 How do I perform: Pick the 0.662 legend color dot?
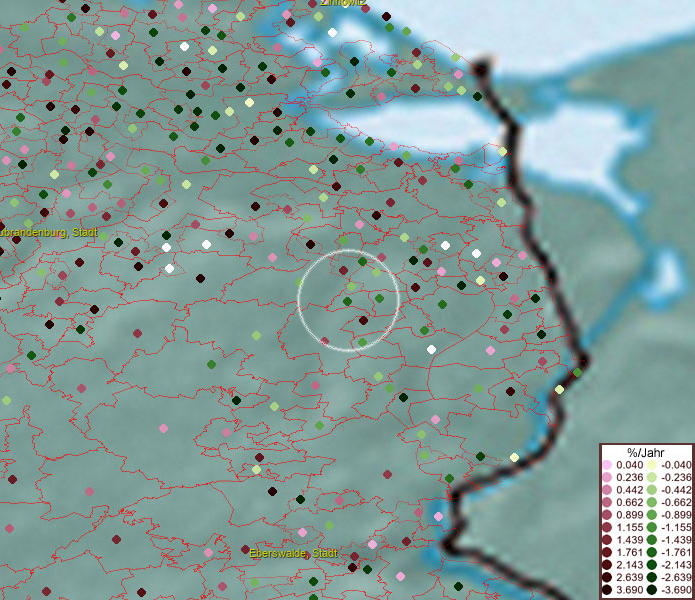pyautogui.click(x=608, y=502)
